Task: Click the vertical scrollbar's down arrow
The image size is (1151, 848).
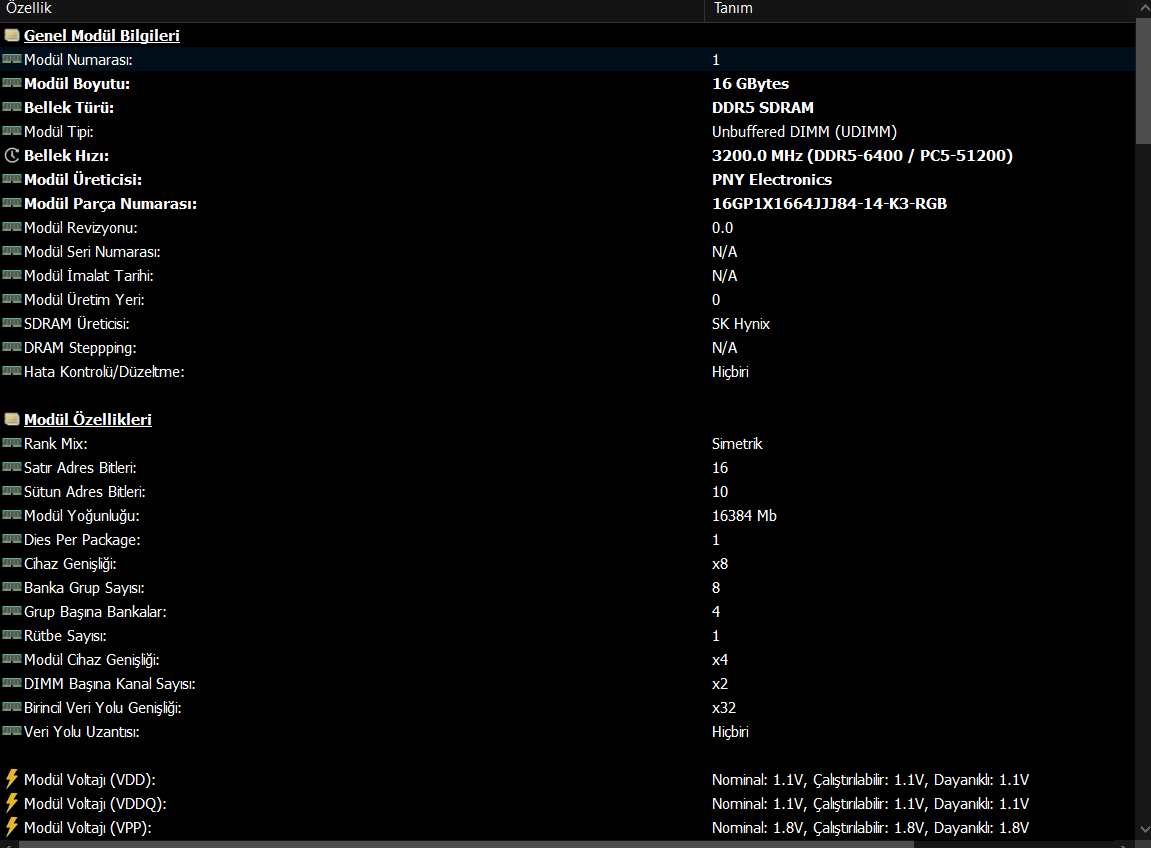Action: click(1143, 830)
